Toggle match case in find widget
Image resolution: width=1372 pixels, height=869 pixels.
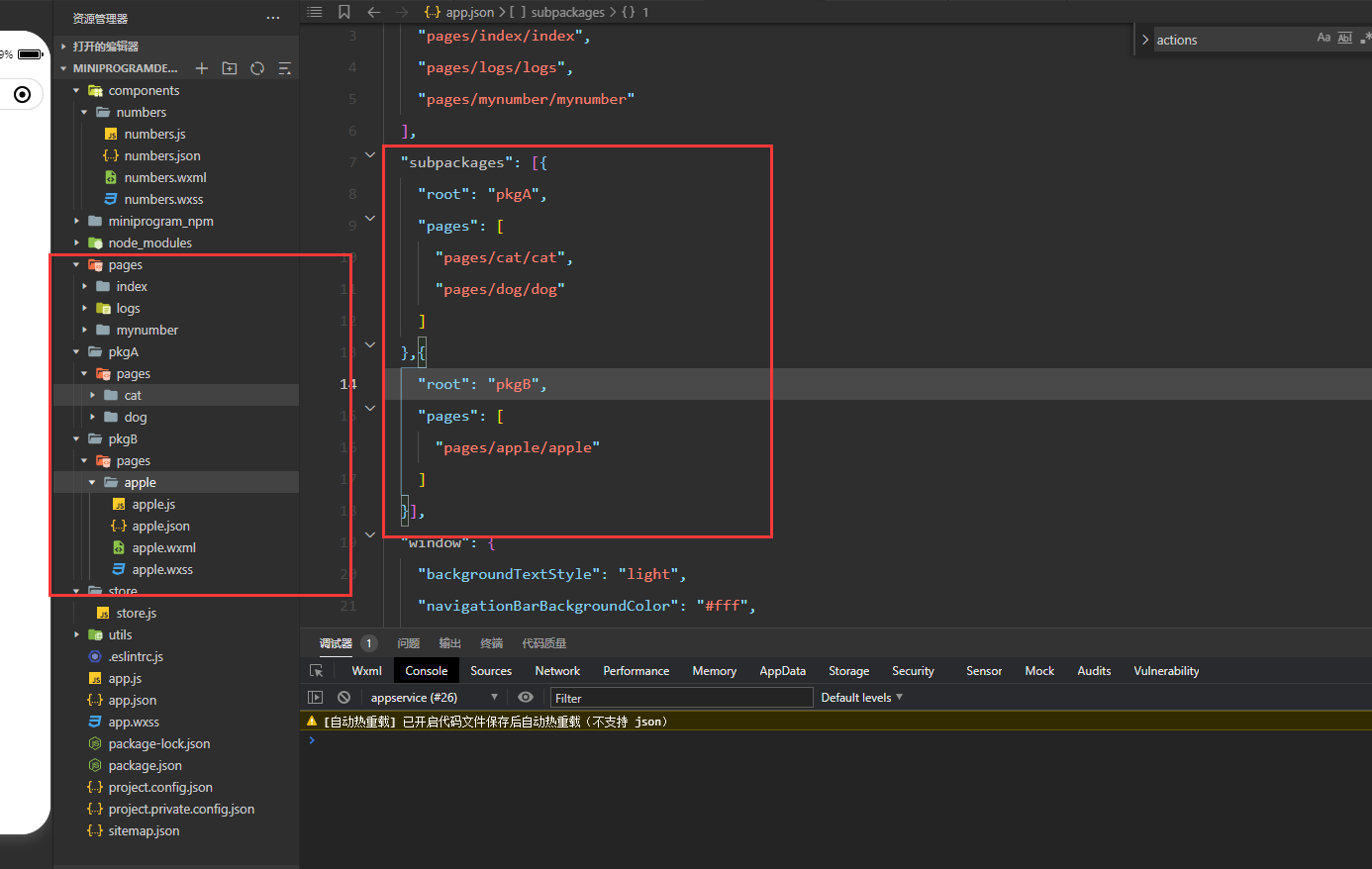coord(1323,38)
